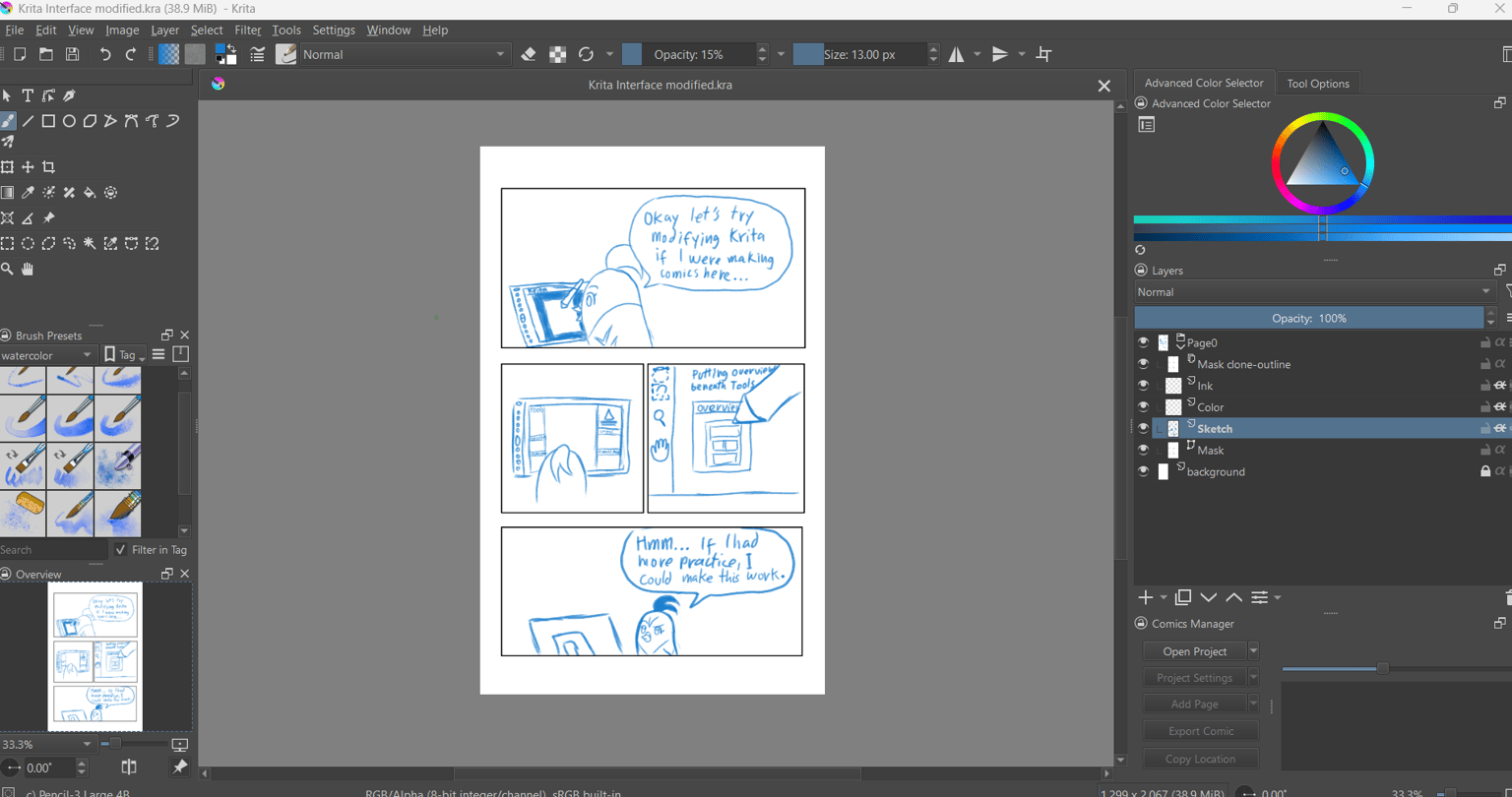Click the Export Comic button
This screenshot has height=797, width=1512.
pyautogui.click(x=1201, y=731)
